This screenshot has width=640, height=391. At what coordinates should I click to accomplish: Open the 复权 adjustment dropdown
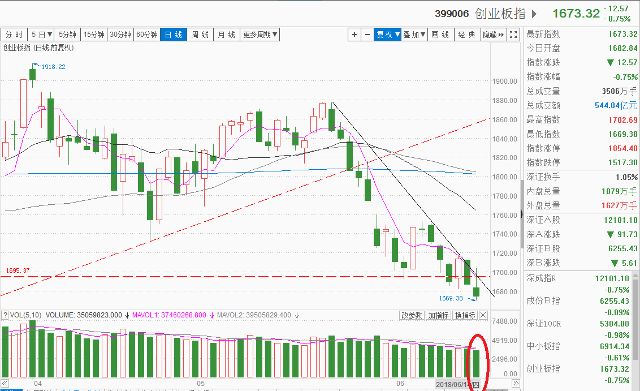(388, 35)
